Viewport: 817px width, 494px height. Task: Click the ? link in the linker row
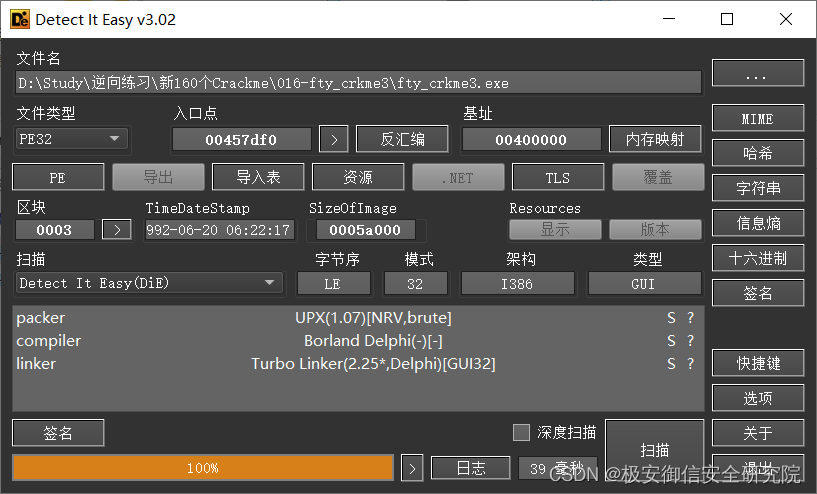click(690, 363)
